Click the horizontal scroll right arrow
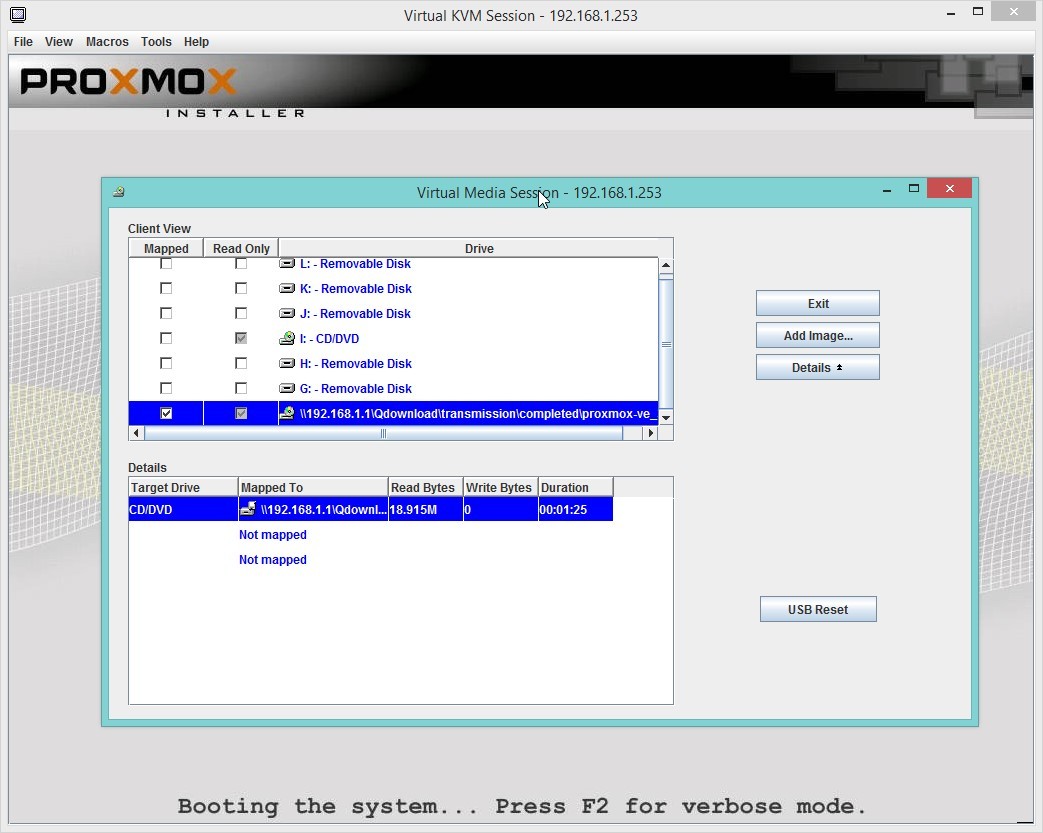The height and width of the screenshot is (833, 1043). [651, 433]
